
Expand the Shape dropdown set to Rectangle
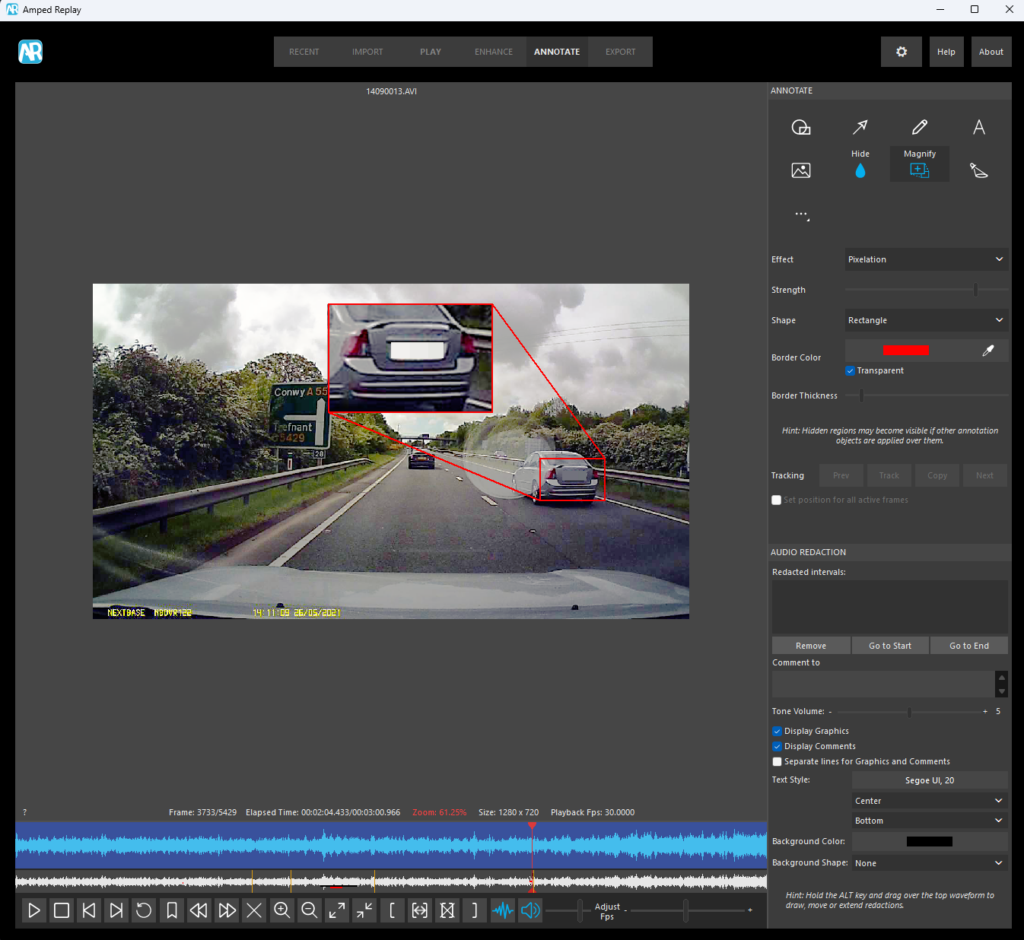point(925,320)
